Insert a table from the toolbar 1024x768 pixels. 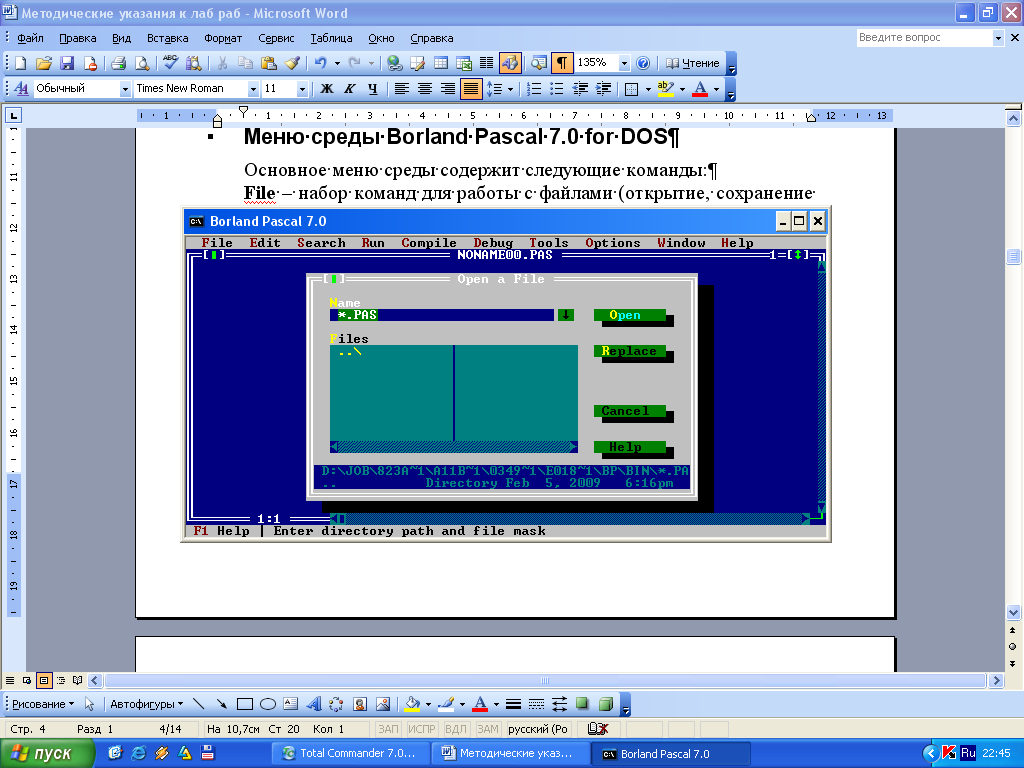[x=441, y=63]
